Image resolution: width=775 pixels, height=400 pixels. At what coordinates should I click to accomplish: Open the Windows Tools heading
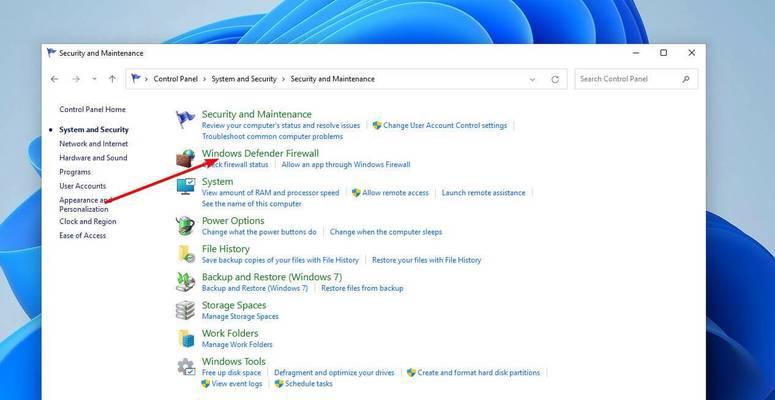[x=234, y=361]
